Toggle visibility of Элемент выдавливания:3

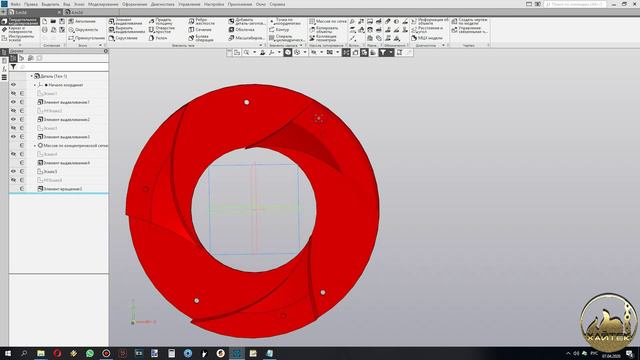coord(13,137)
